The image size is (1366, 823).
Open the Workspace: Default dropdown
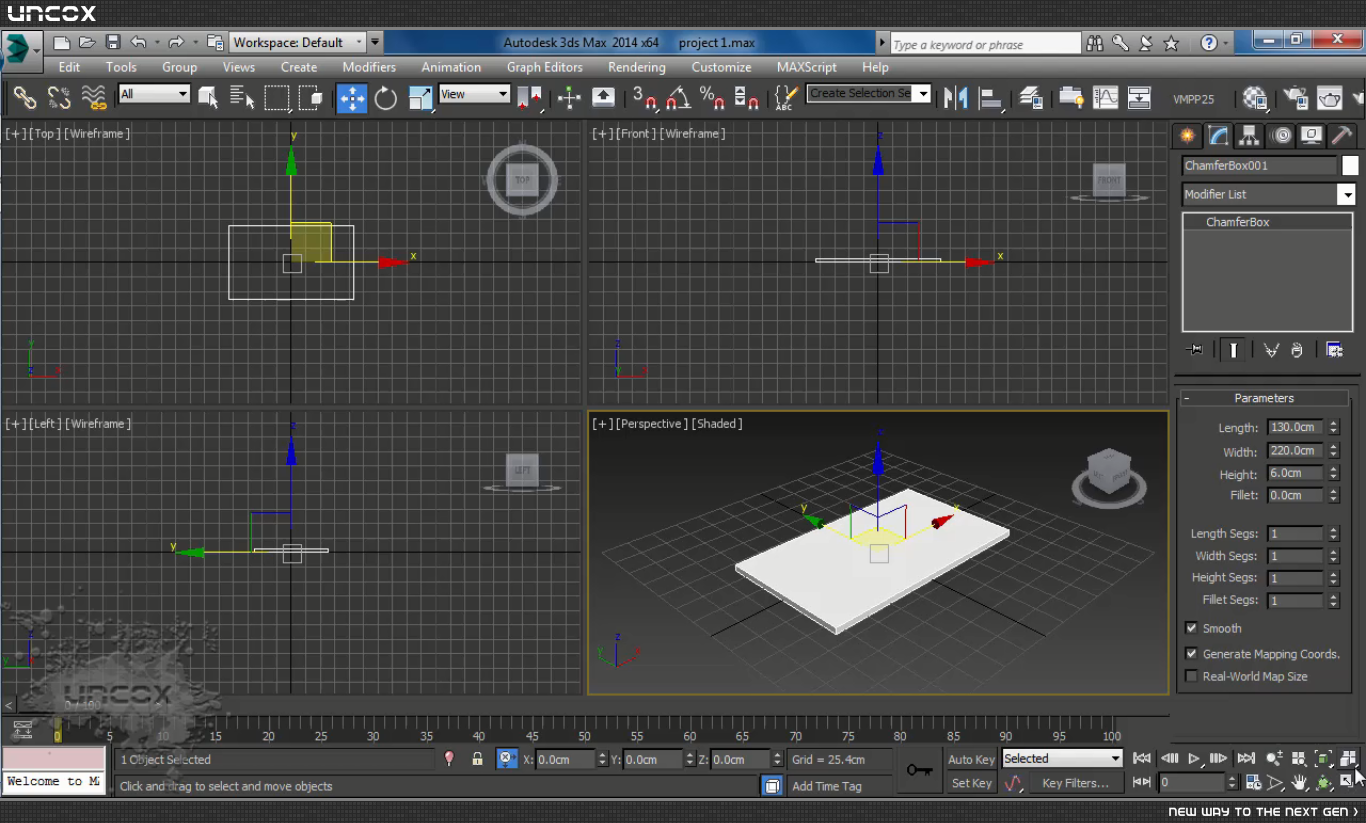click(x=299, y=43)
